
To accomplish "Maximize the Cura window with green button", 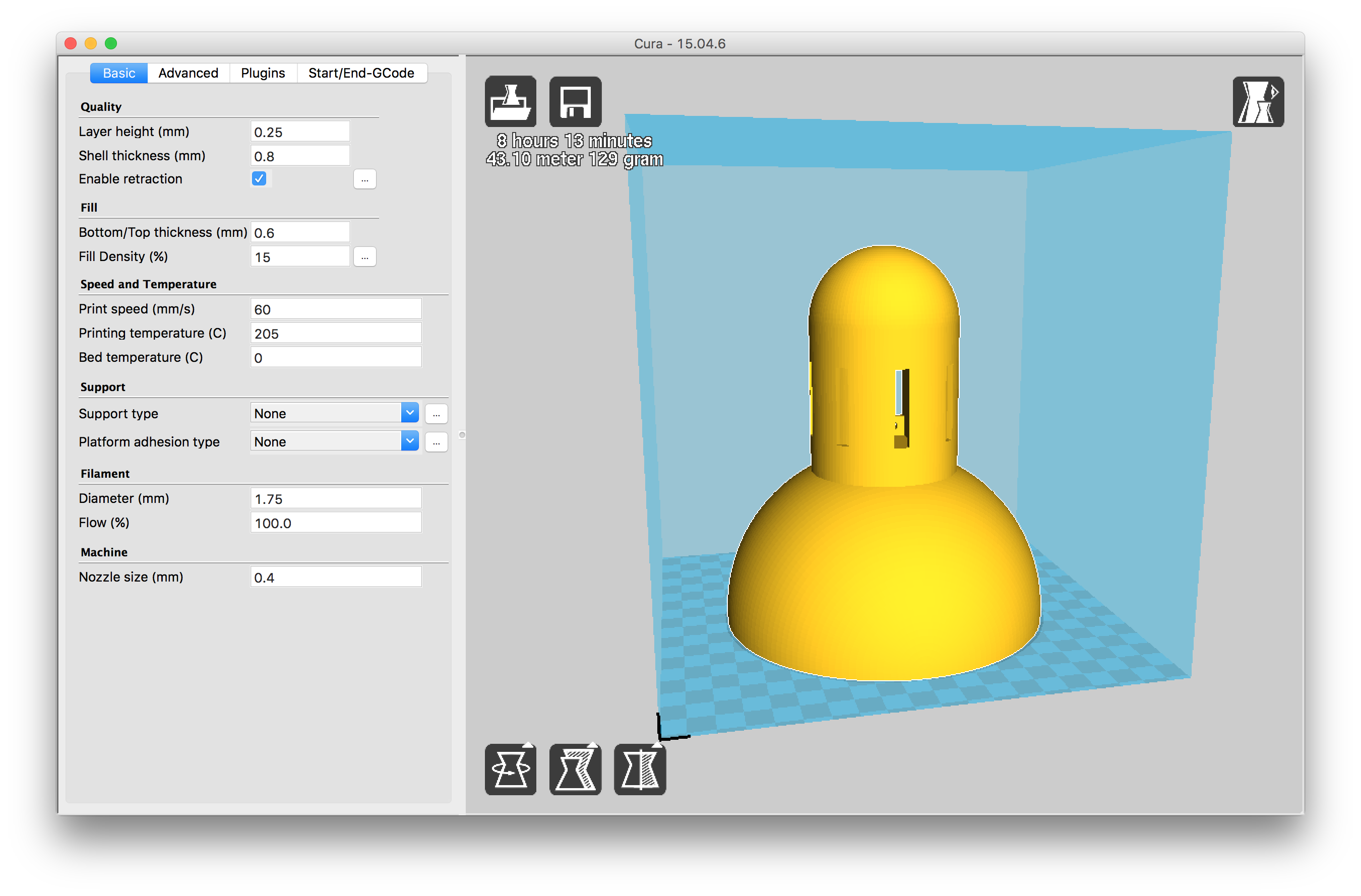I will click(x=111, y=43).
